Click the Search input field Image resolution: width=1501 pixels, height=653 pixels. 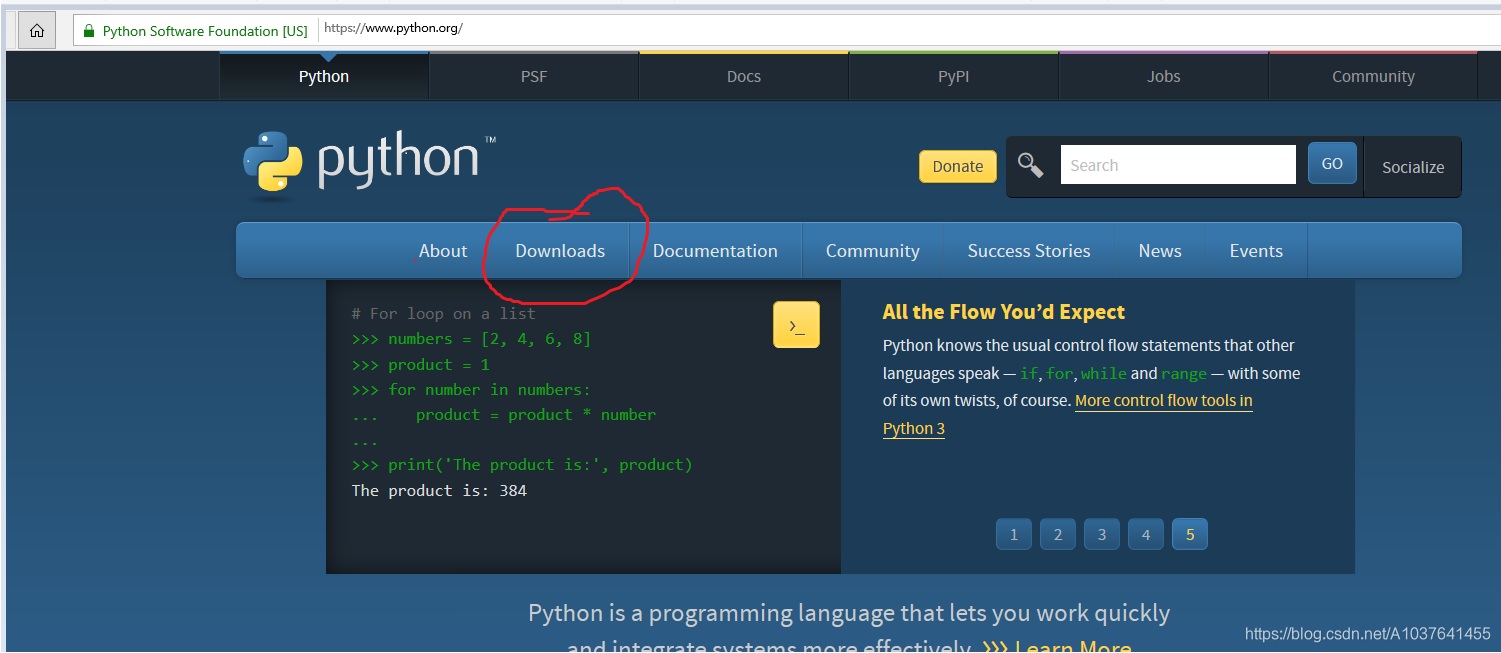[1178, 165]
